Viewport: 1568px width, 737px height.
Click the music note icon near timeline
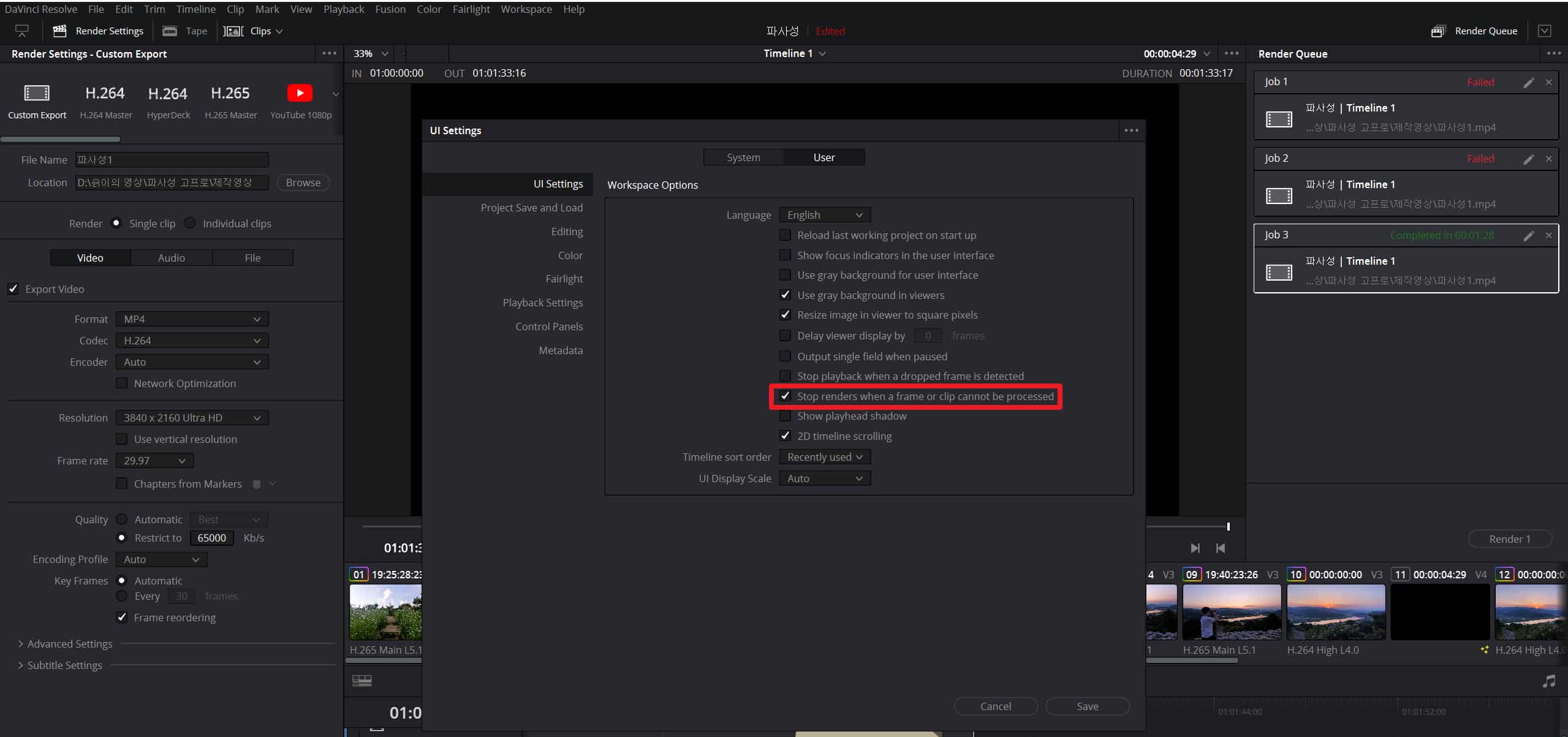point(1548,681)
